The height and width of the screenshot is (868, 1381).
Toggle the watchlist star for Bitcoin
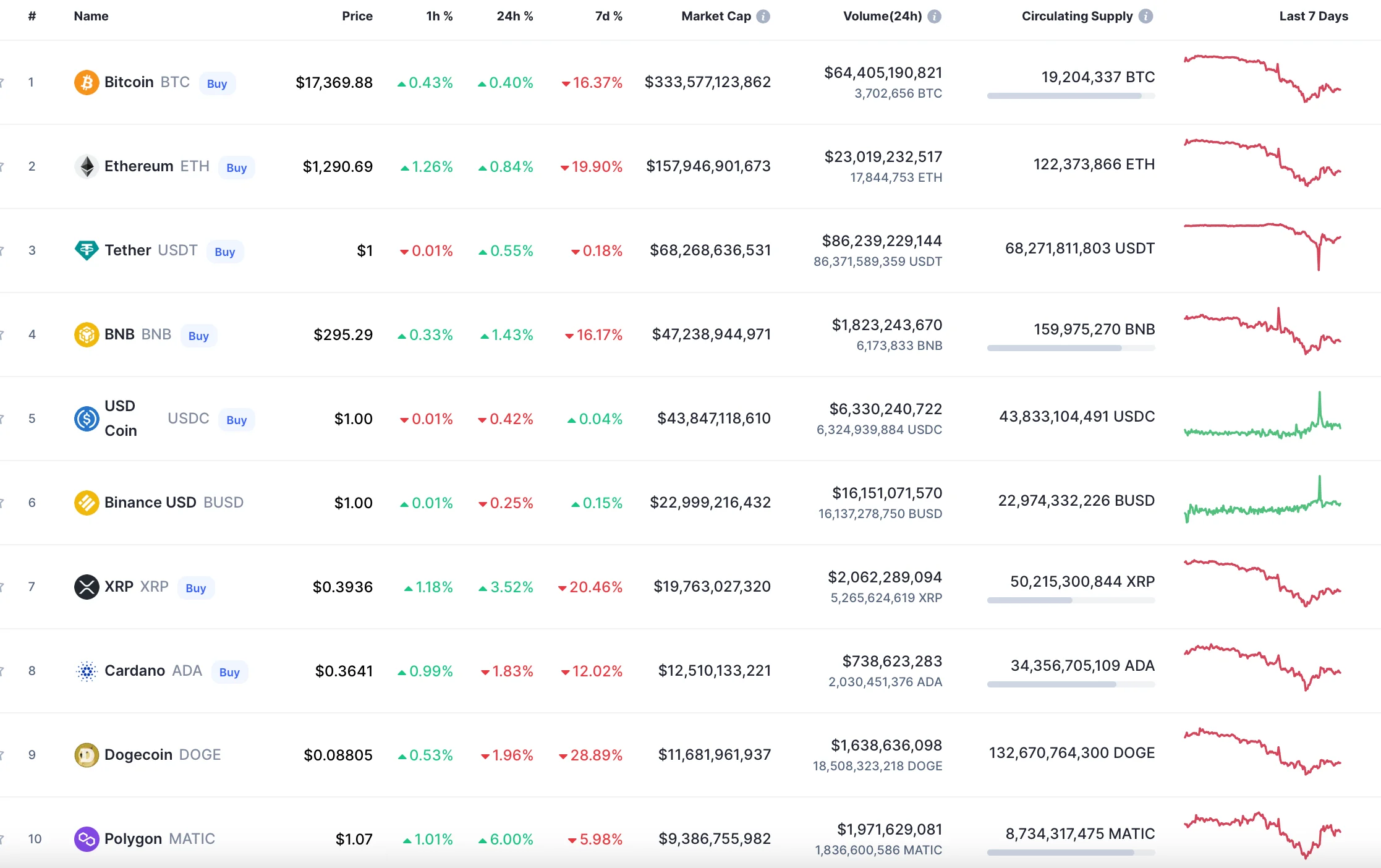[x=2, y=82]
